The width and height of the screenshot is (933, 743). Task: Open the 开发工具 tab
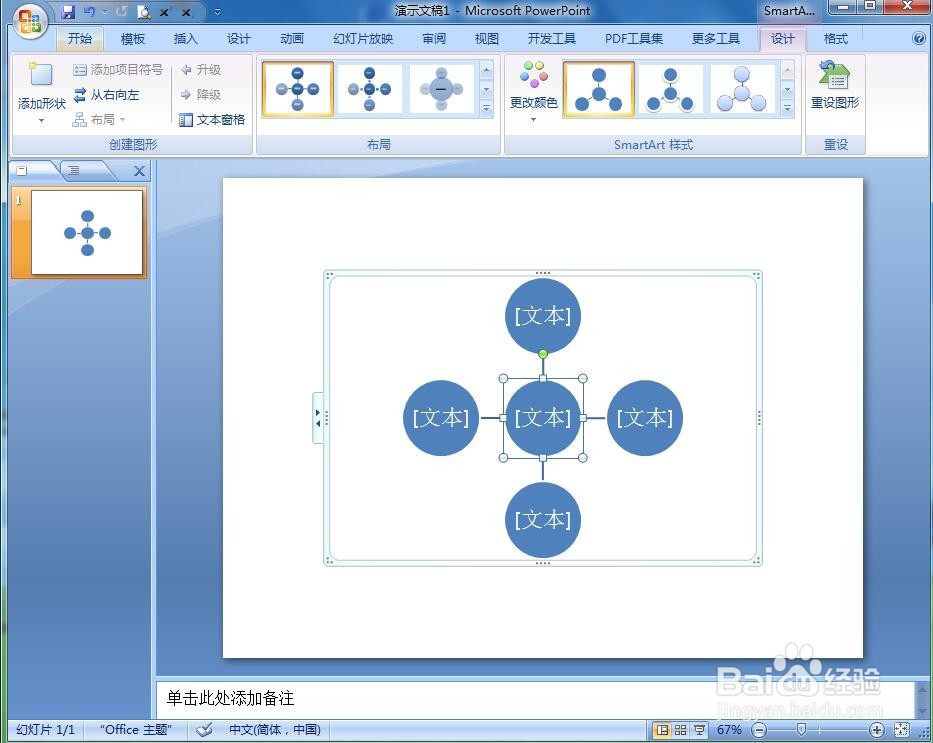[x=552, y=39]
